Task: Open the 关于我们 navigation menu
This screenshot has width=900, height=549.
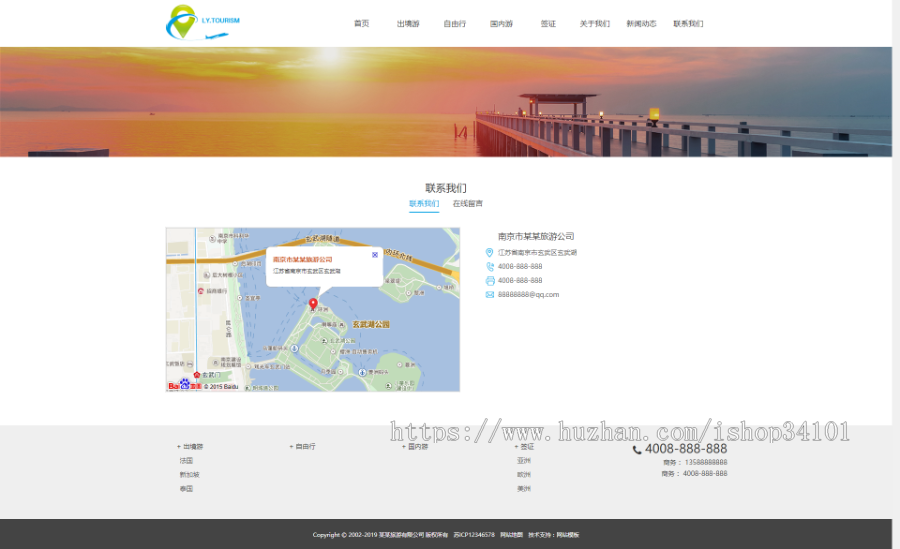Action: [595, 24]
